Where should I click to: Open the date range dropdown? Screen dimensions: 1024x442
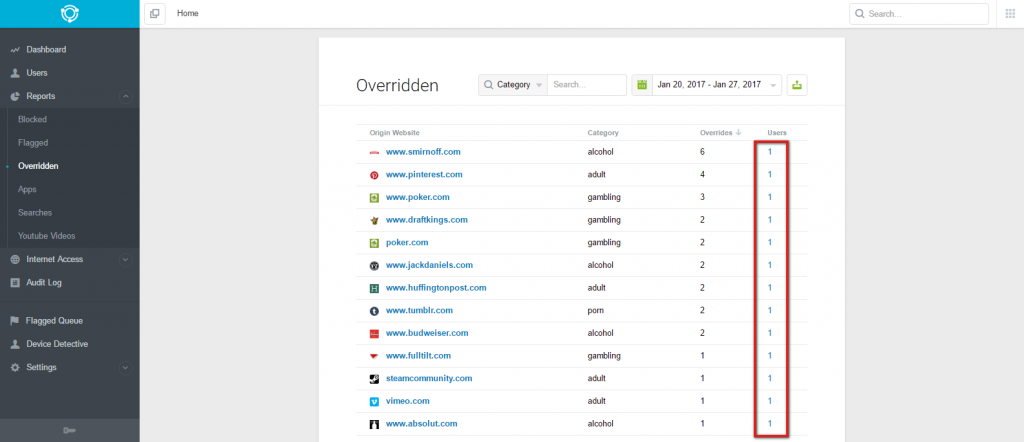pyautogui.click(x=716, y=85)
